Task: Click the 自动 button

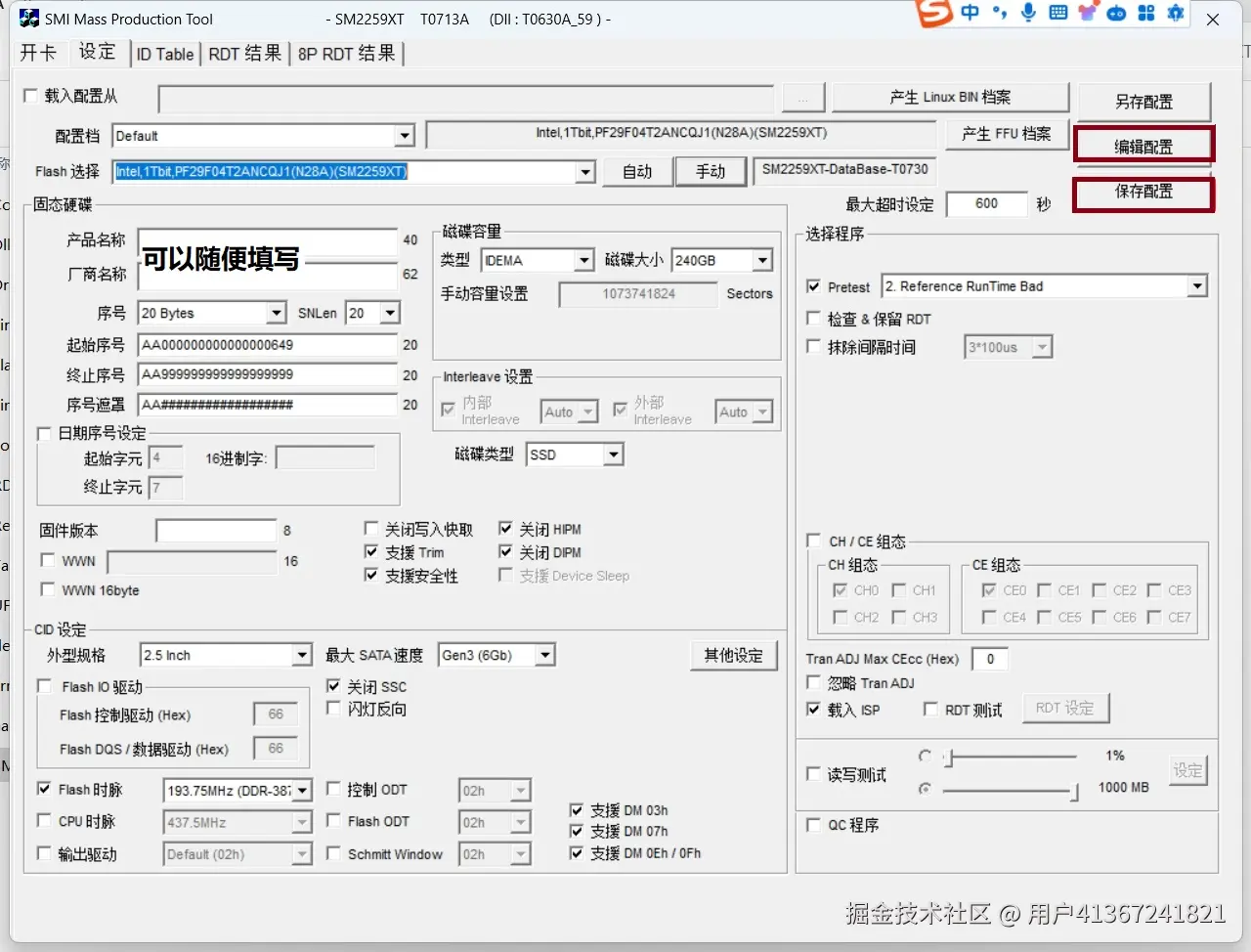Action: 637,172
